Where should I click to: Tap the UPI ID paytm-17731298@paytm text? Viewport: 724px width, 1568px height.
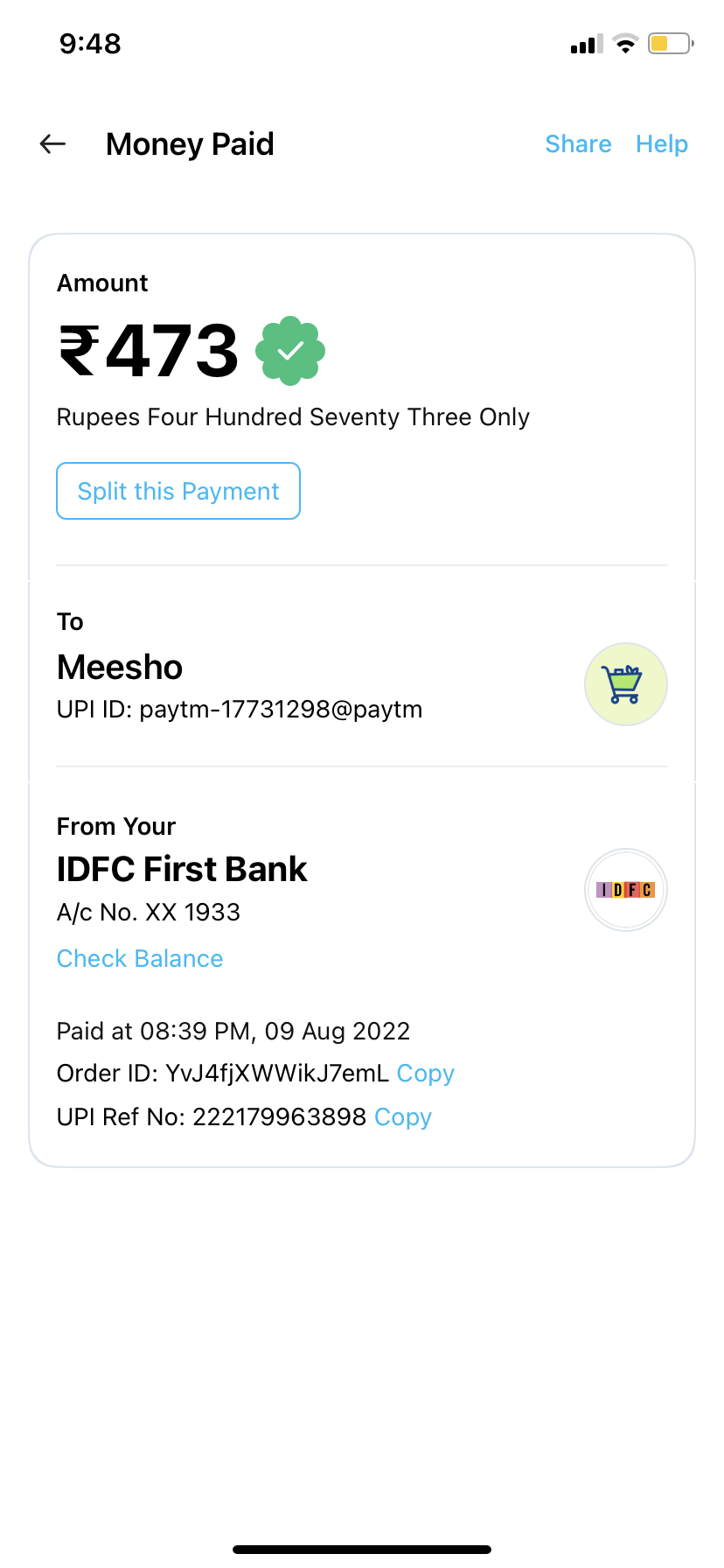tap(240, 710)
